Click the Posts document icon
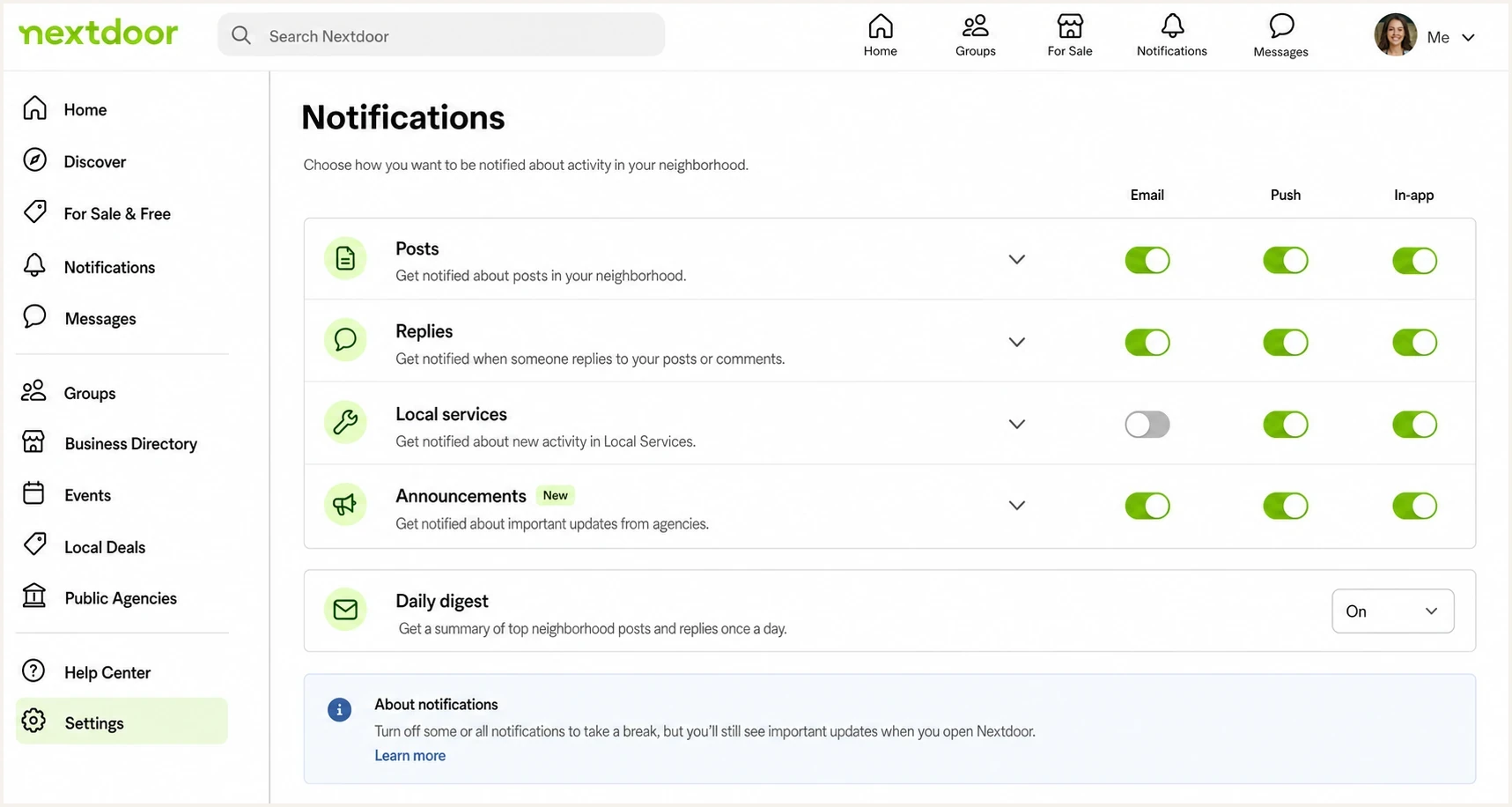Image resolution: width=1512 pixels, height=807 pixels. pyautogui.click(x=345, y=258)
